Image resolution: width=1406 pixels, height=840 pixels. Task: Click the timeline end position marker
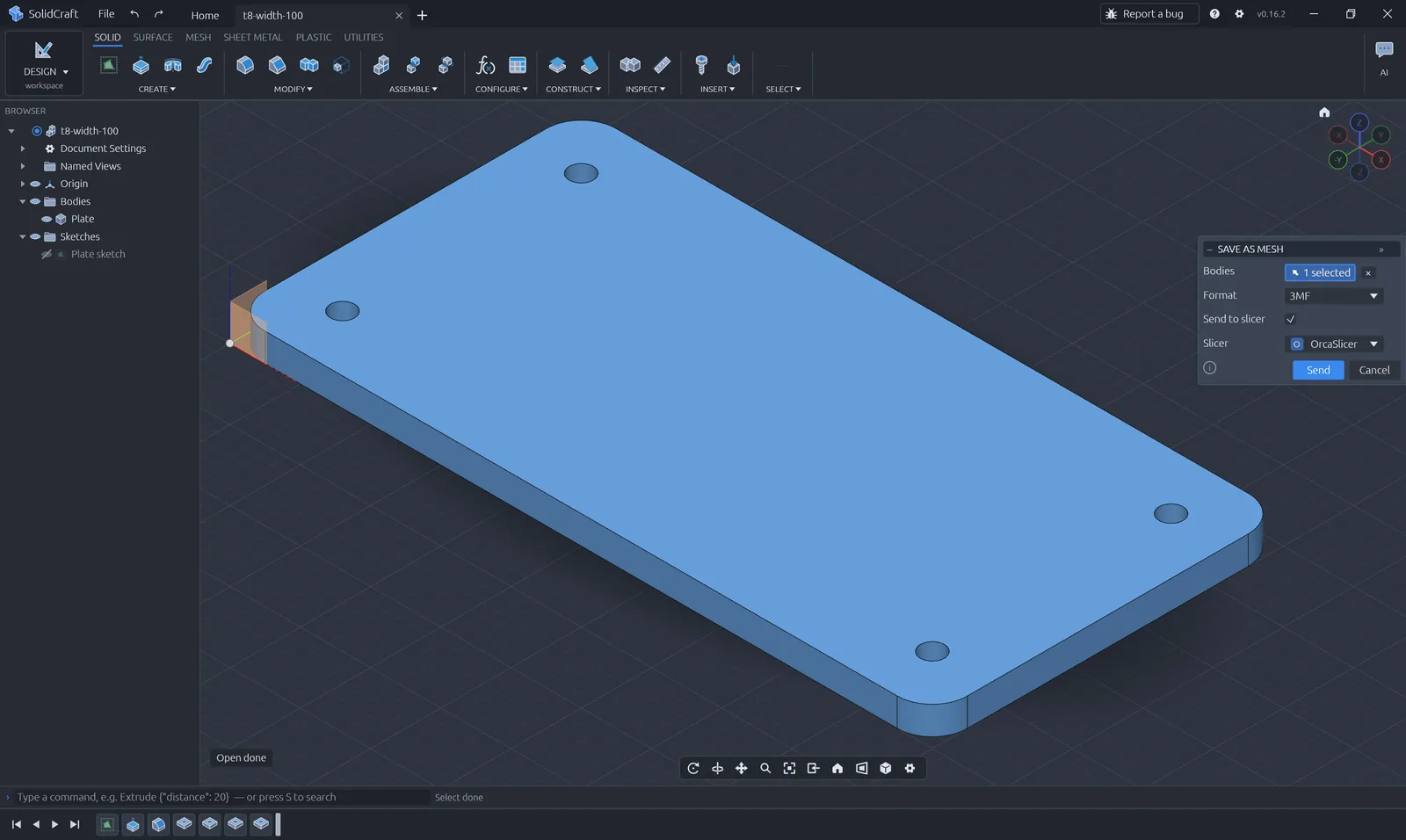tap(278, 824)
